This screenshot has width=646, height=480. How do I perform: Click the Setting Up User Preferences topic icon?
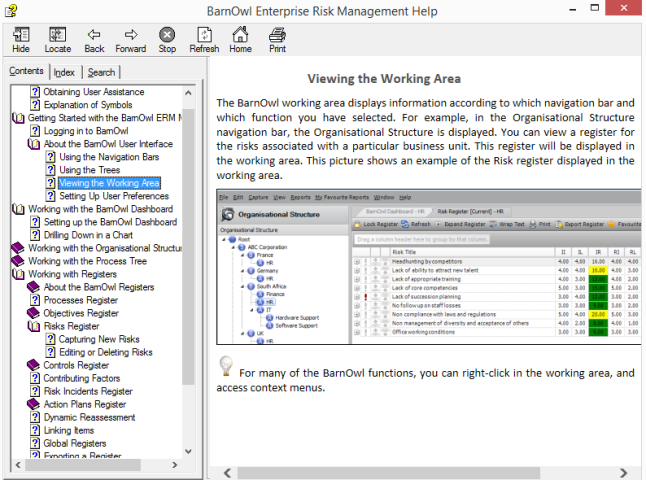(x=50, y=196)
